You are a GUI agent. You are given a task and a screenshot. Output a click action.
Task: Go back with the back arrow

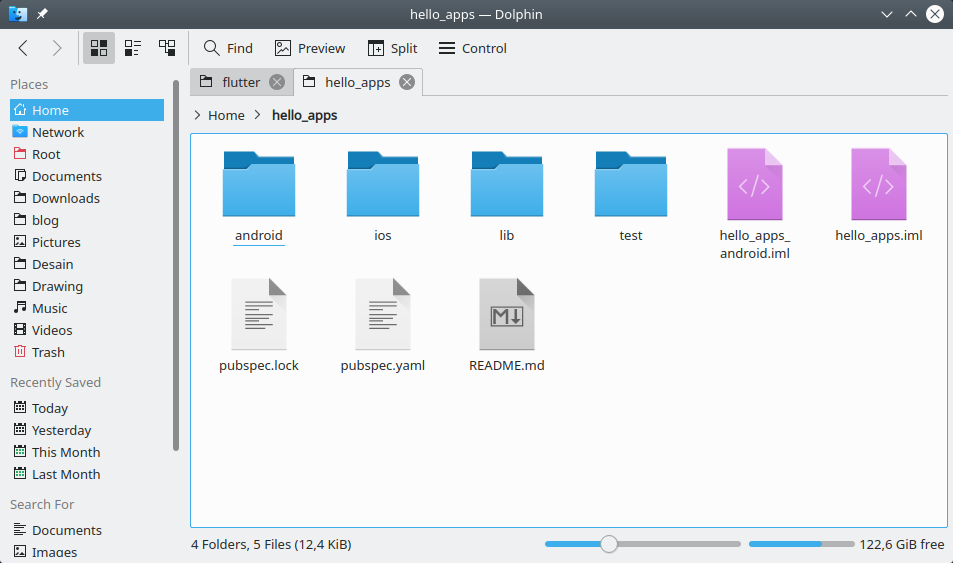(24, 48)
